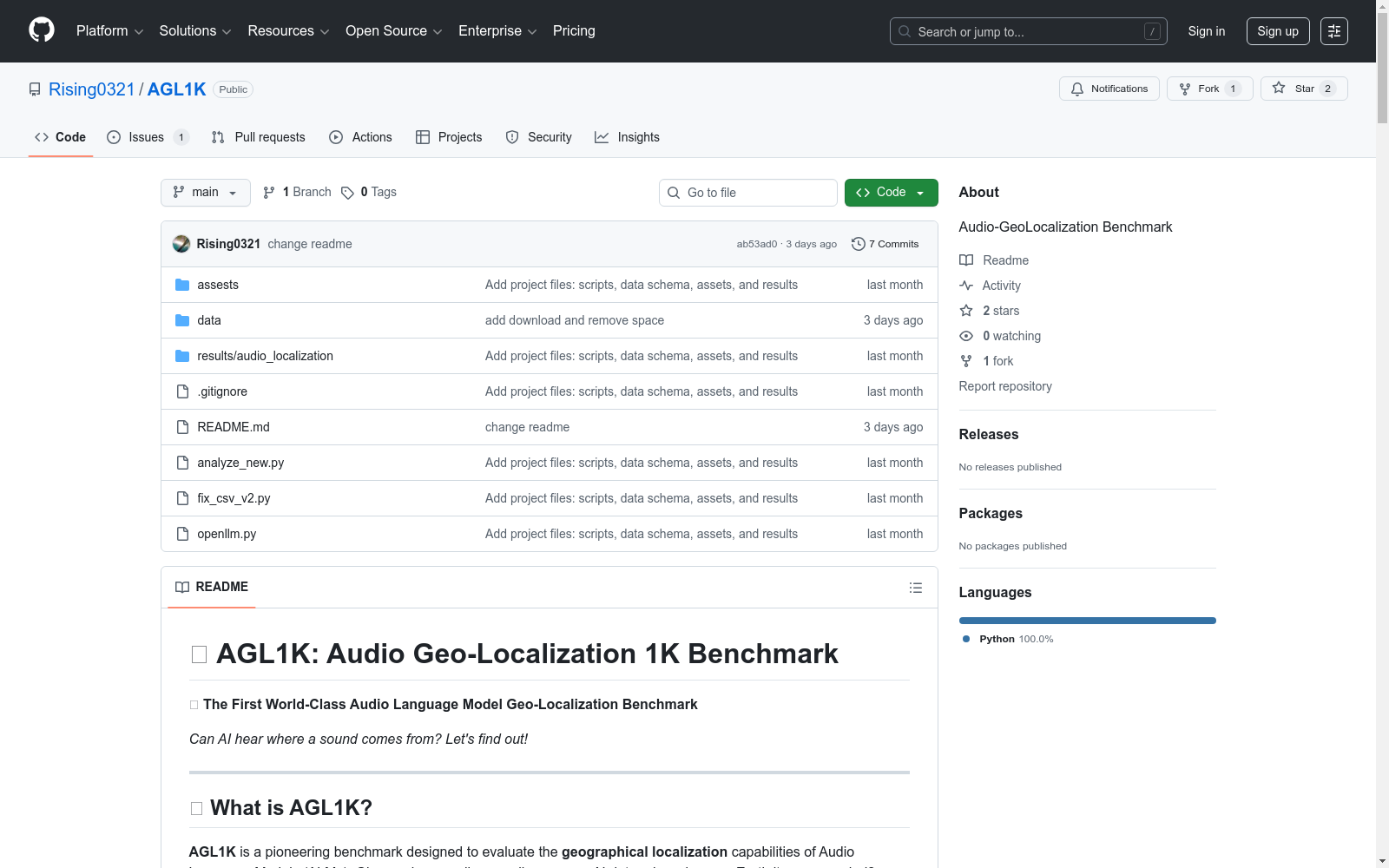Viewport: 1389px width, 868px height.
Task: Open the Security tab
Action: pyautogui.click(x=539, y=137)
